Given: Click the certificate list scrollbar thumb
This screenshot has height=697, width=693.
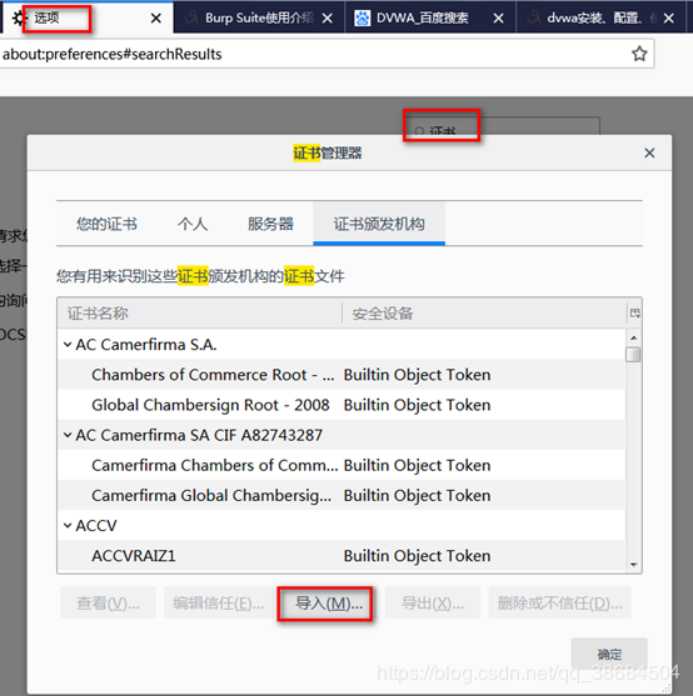Looking at the screenshot, I should [x=633, y=355].
